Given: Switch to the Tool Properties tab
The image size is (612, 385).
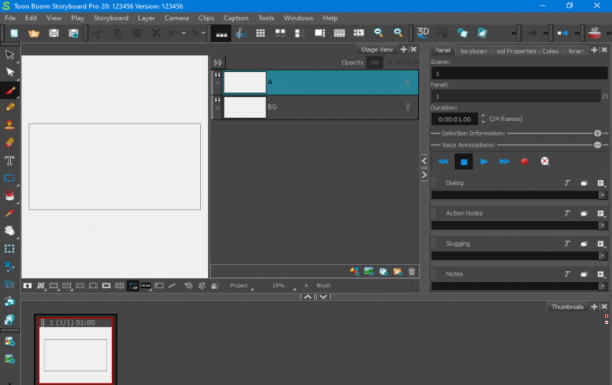Looking at the screenshot, I should click(x=527, y=51).
